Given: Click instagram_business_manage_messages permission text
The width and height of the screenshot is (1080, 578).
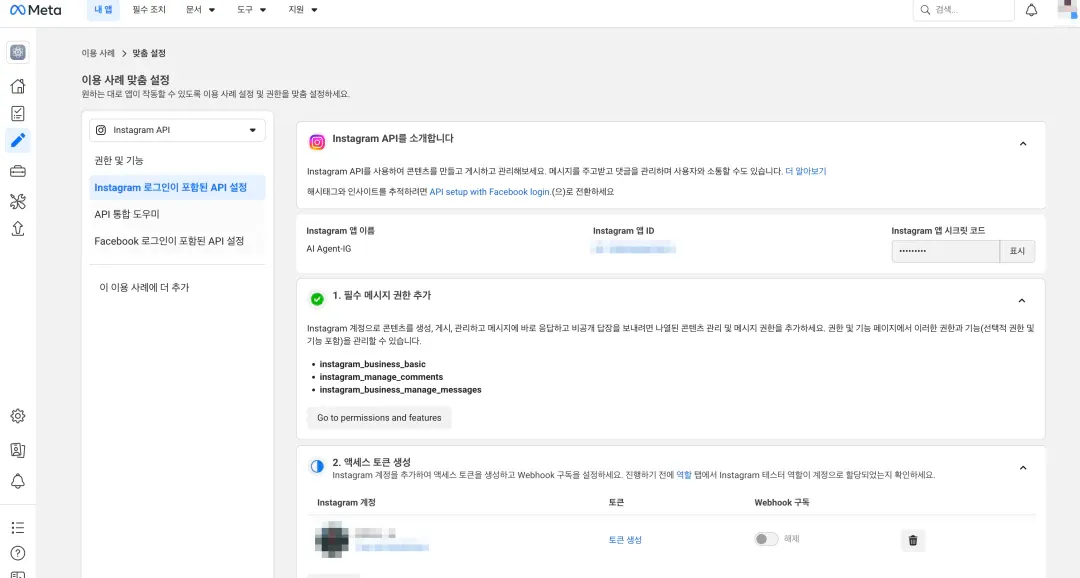Looking at the screenshot, I should pos(400,390).
